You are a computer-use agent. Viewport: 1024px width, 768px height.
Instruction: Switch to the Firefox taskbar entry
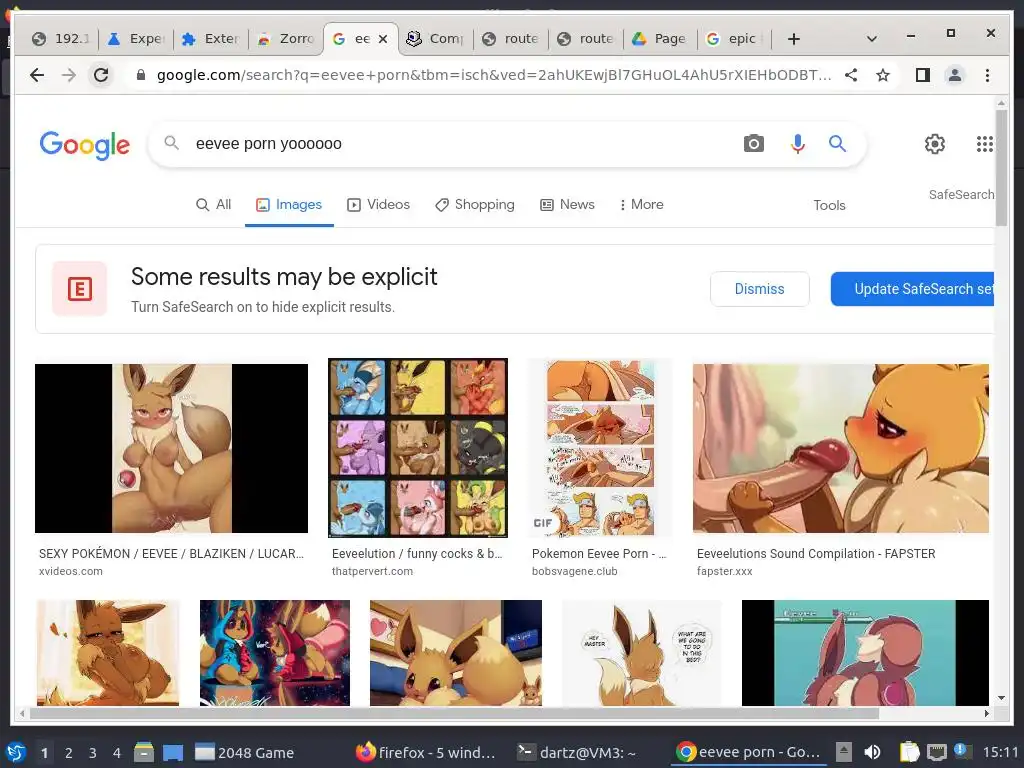pyautogui.click(x=426, y=752)
